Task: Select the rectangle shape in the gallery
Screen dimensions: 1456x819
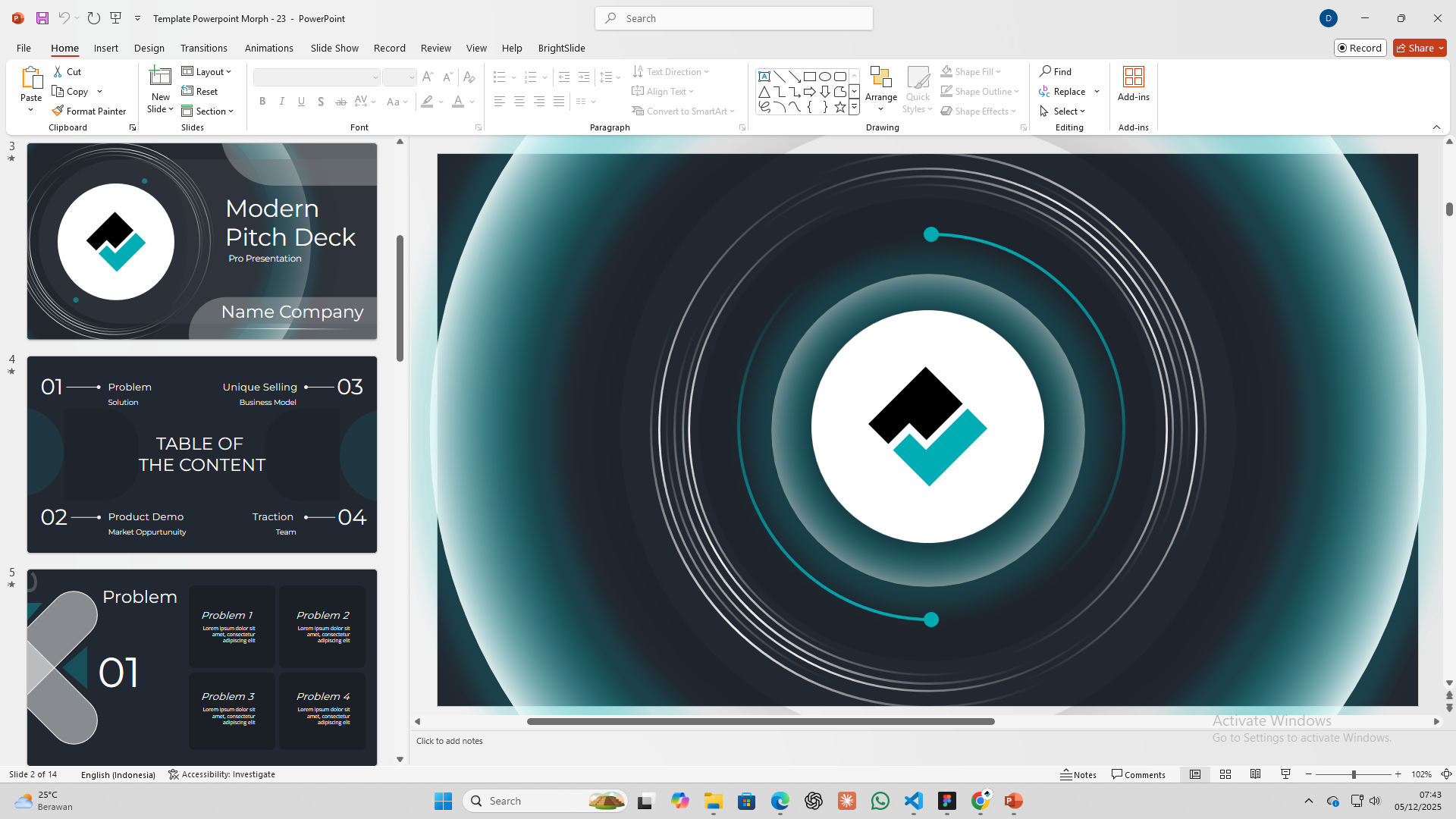Action: 808,76
